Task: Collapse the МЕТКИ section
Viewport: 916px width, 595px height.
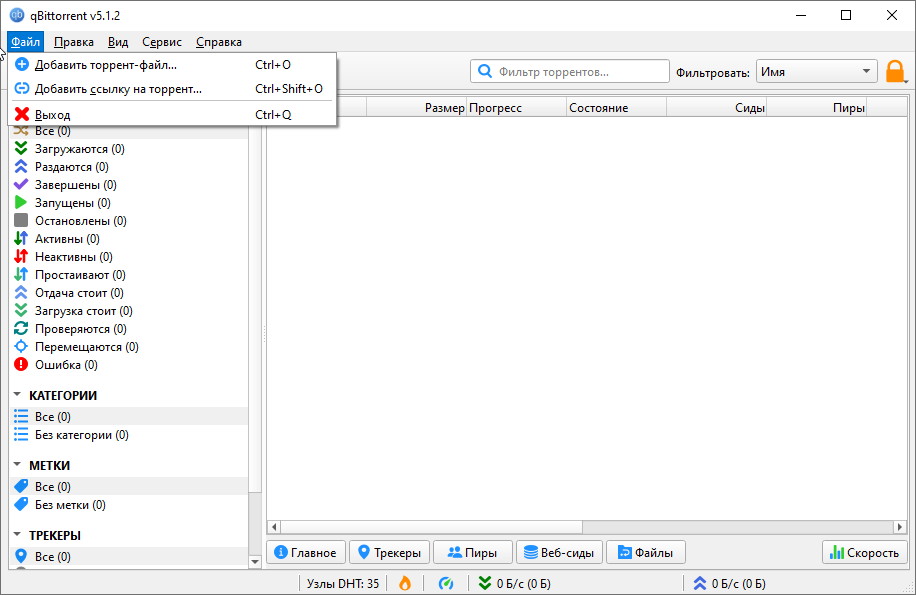Action: point(17,465)
